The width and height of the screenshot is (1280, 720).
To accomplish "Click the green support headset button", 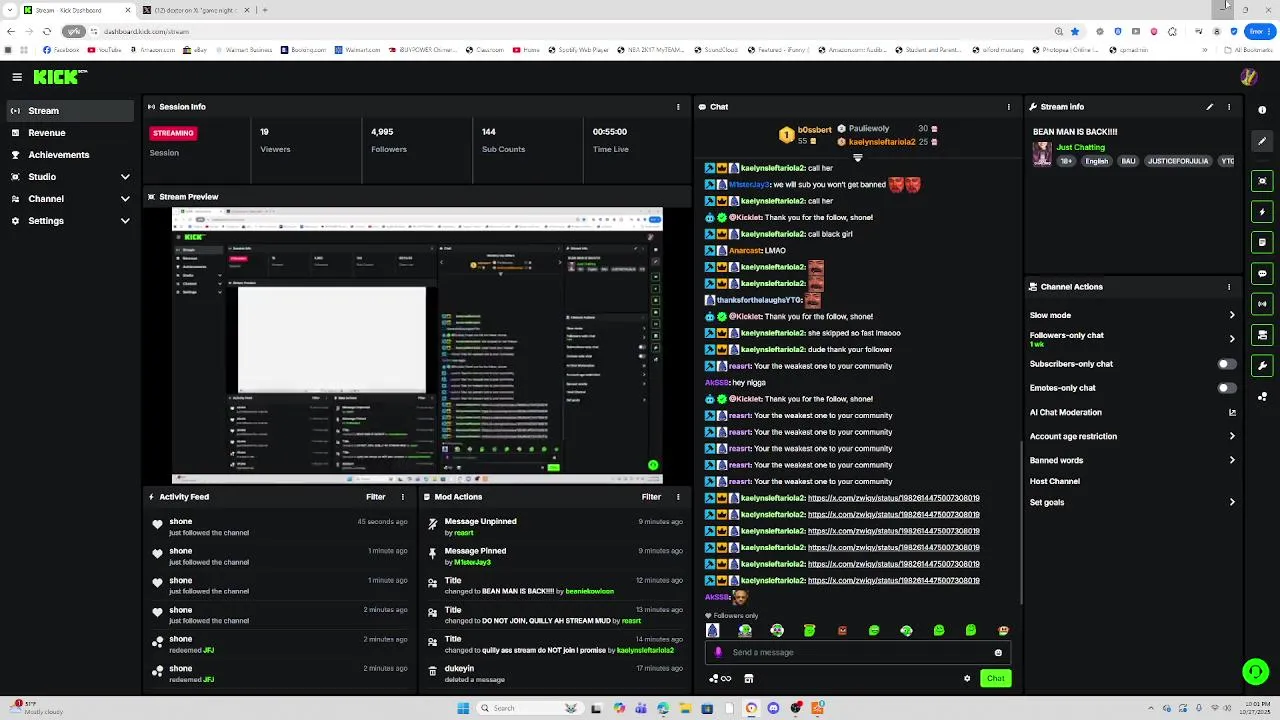I will [x=1255, y=671].
